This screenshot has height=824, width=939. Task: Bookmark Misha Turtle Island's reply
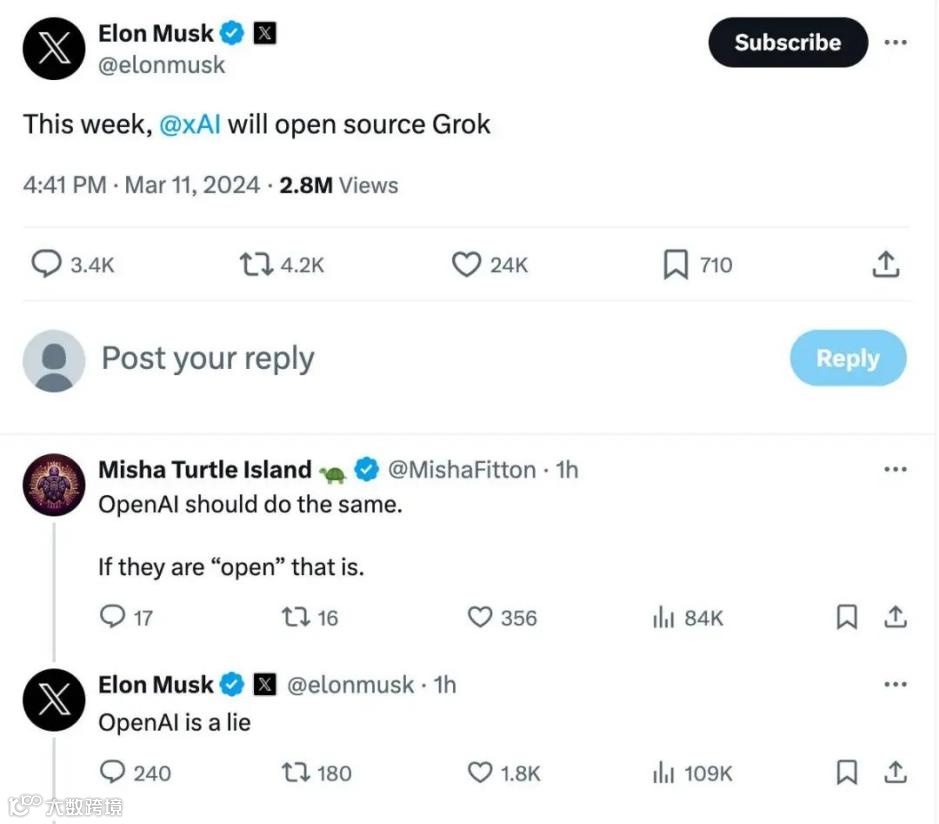(x=846, y=618)
